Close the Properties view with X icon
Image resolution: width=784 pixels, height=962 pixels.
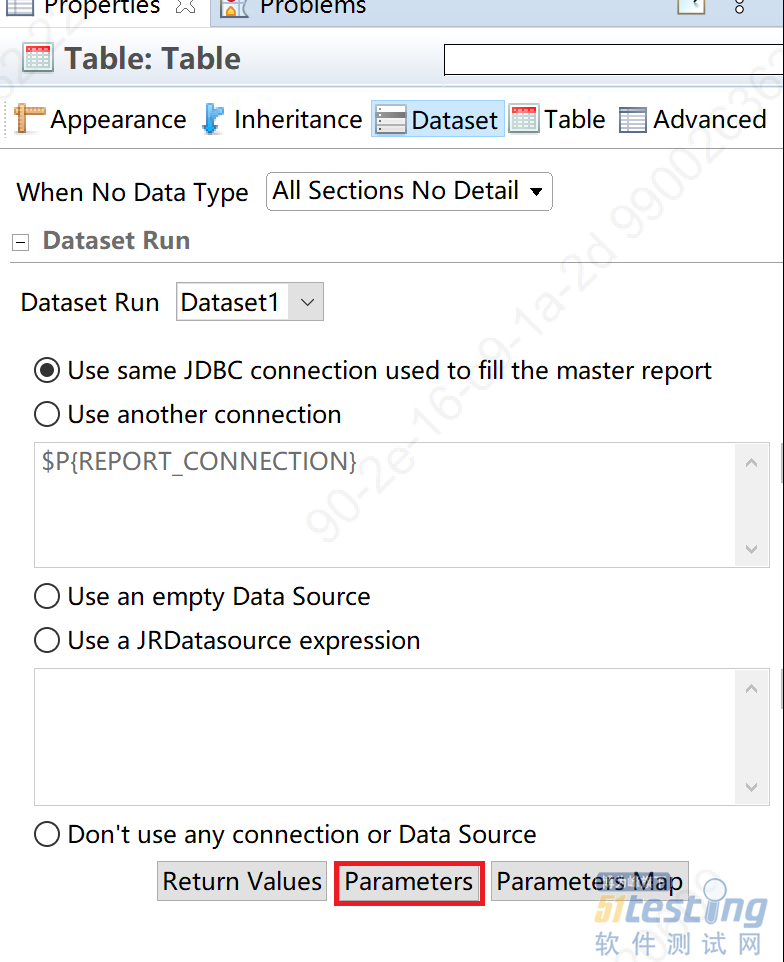185,6
